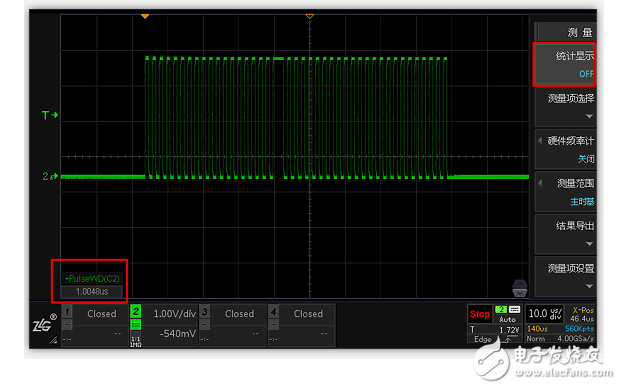Click the channel 2 coupling icon
Viewport: 621px width, 389px height.
pyautogui.click(x=135, y=326)
